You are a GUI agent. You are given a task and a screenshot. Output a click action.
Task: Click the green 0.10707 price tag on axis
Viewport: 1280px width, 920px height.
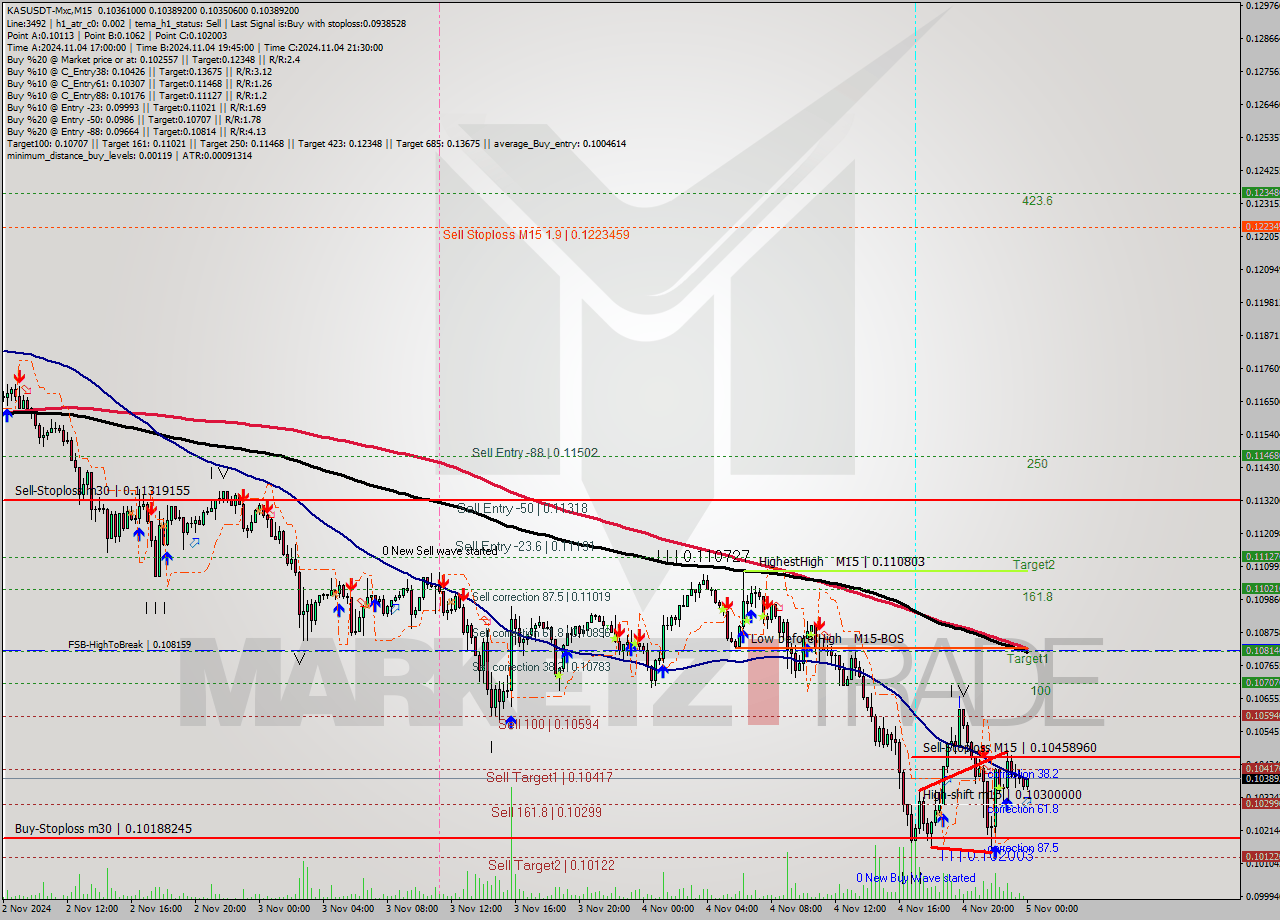1260,682
